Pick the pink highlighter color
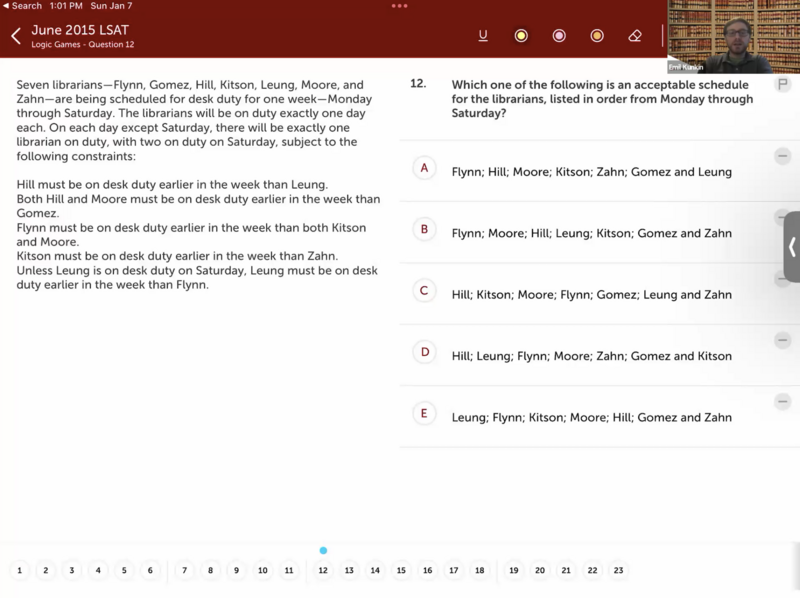Viewport: 800px width, 598px height. tap(559, 36)
